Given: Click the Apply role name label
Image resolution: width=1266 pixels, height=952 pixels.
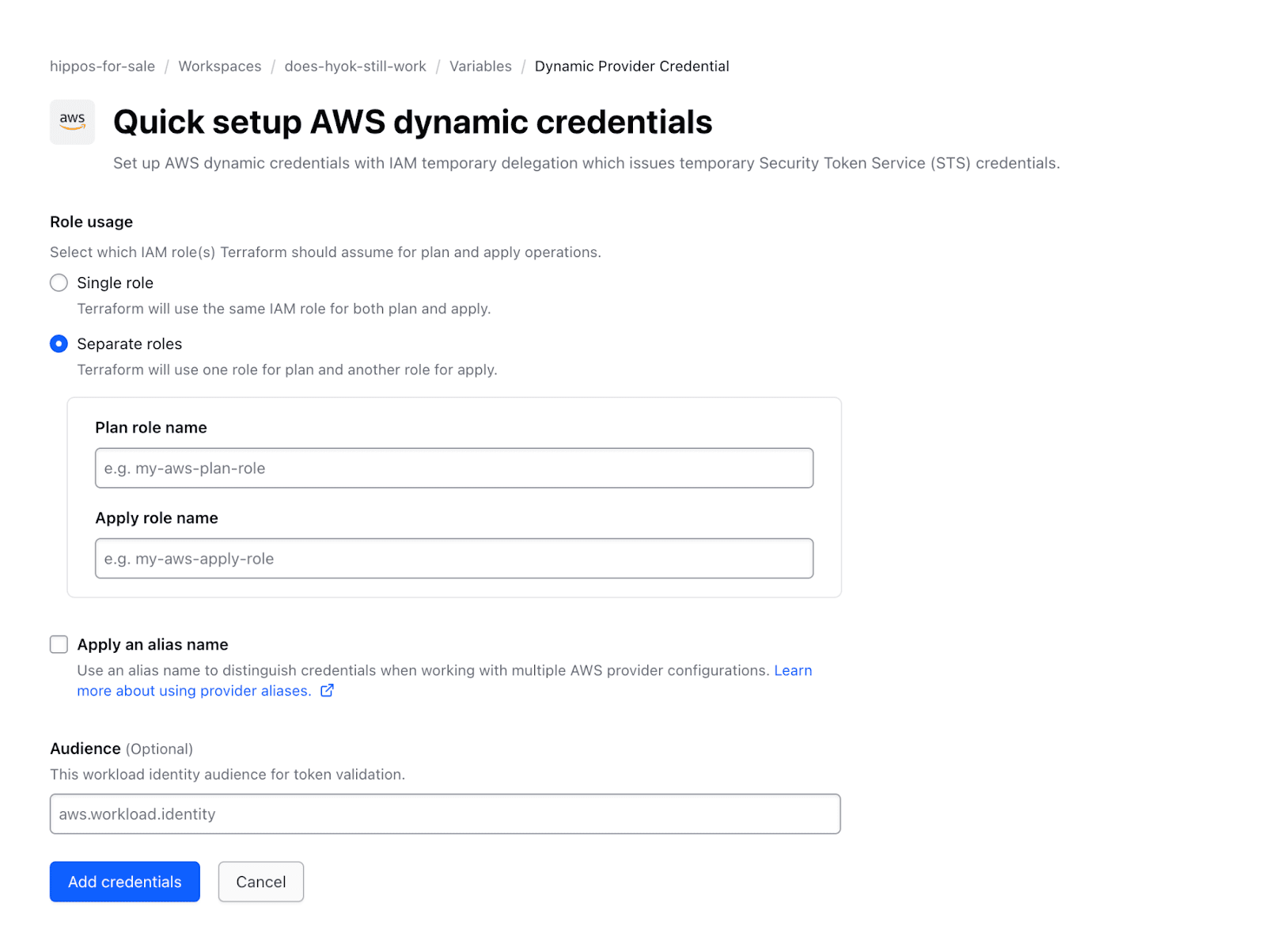Looking at the screenshot, I should coord(156,518).
